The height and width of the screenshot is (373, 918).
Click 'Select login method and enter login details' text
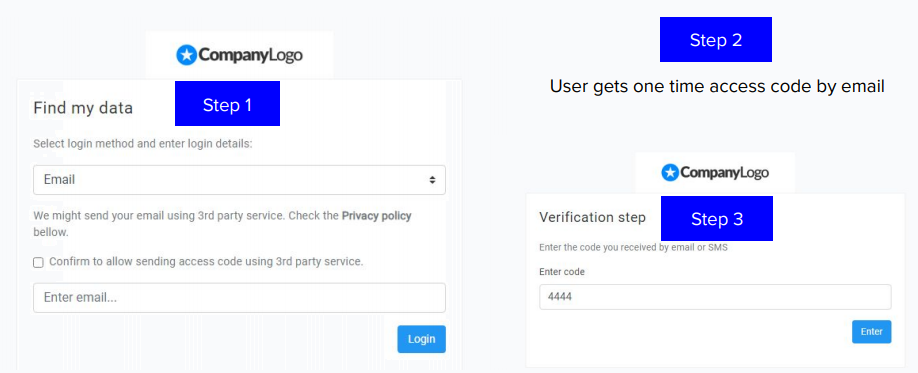(143, 143)
